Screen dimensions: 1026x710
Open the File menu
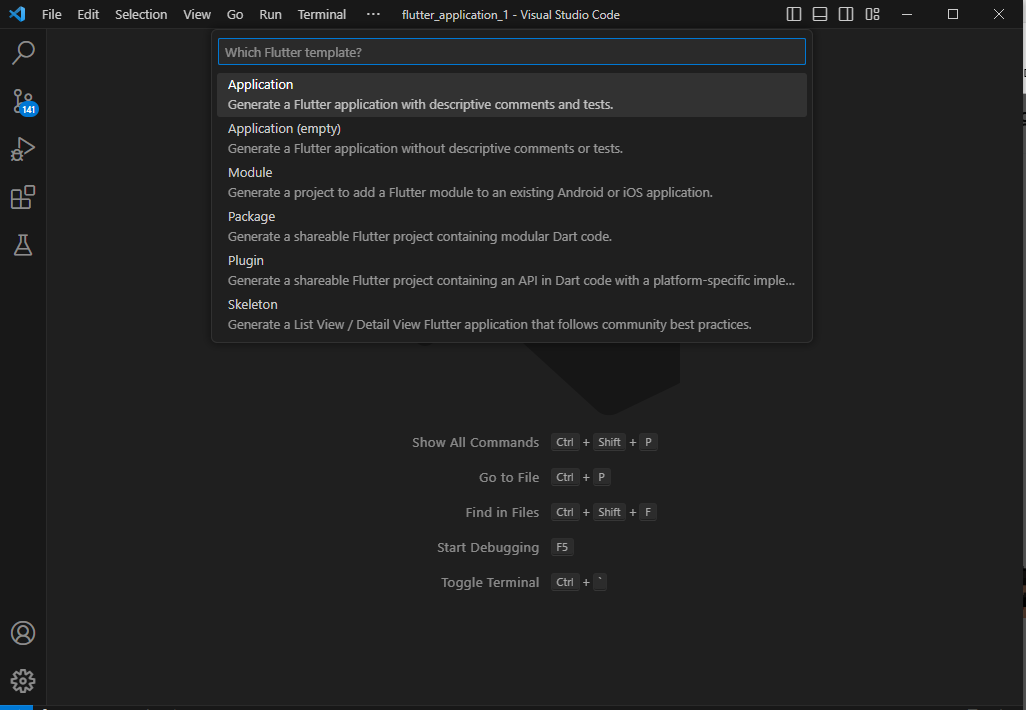(x=52, y=14)
